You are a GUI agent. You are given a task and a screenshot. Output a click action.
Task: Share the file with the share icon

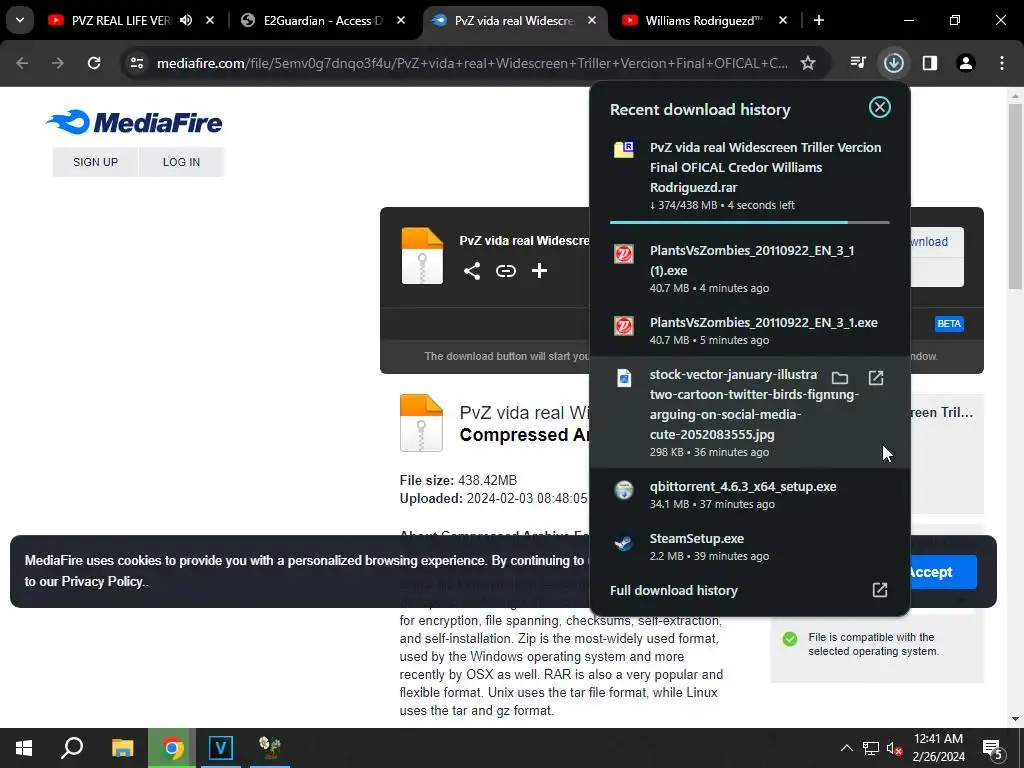472,270
